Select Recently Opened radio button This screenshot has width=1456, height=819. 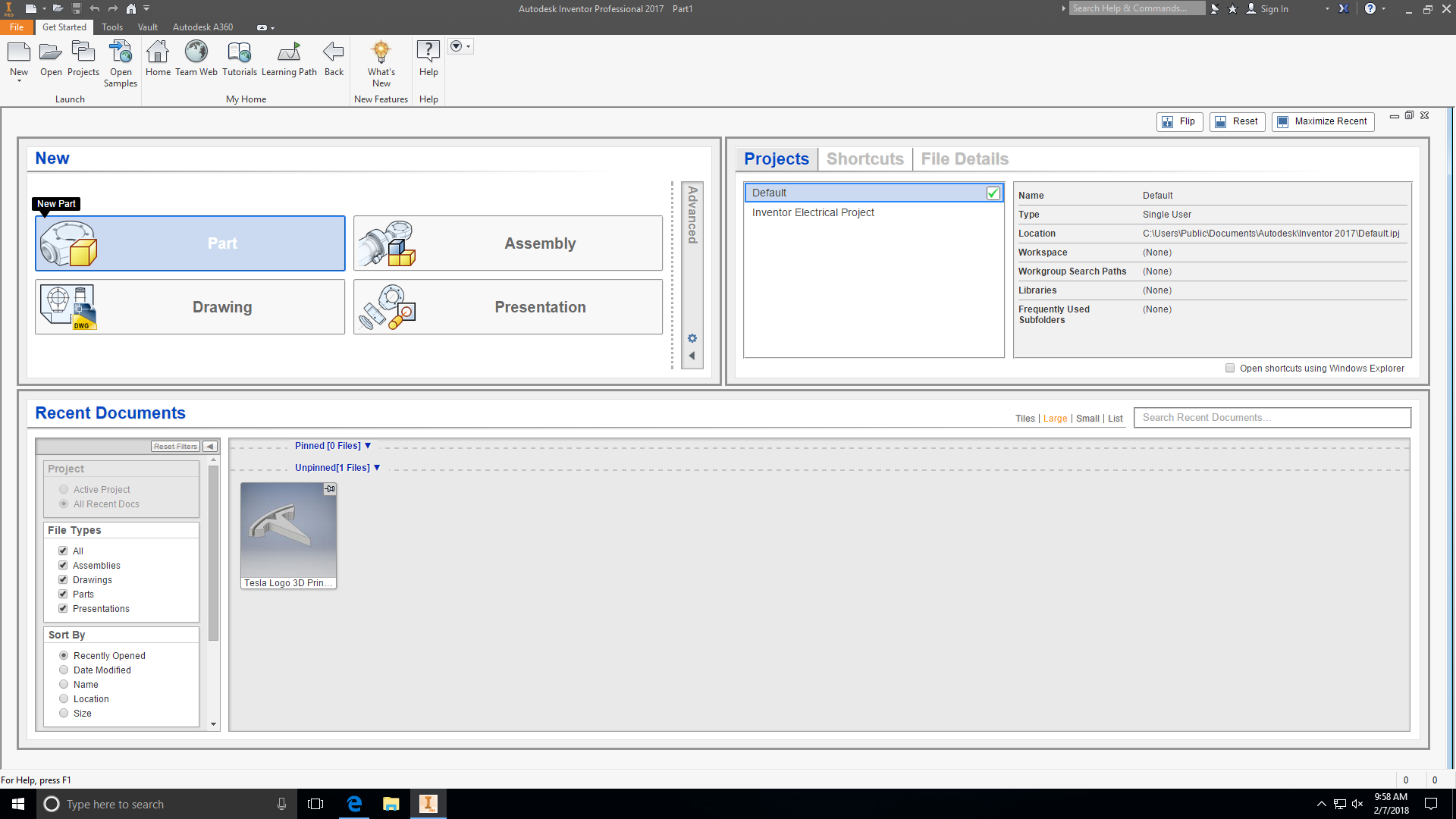pos(64,655)
